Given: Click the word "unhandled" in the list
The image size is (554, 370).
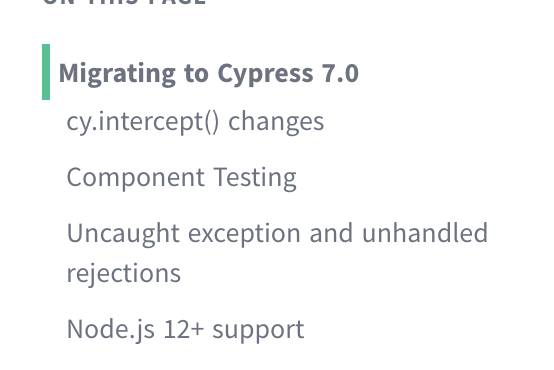Looking at the screenshot, I should pyautogui.click(x=425, y=233).
